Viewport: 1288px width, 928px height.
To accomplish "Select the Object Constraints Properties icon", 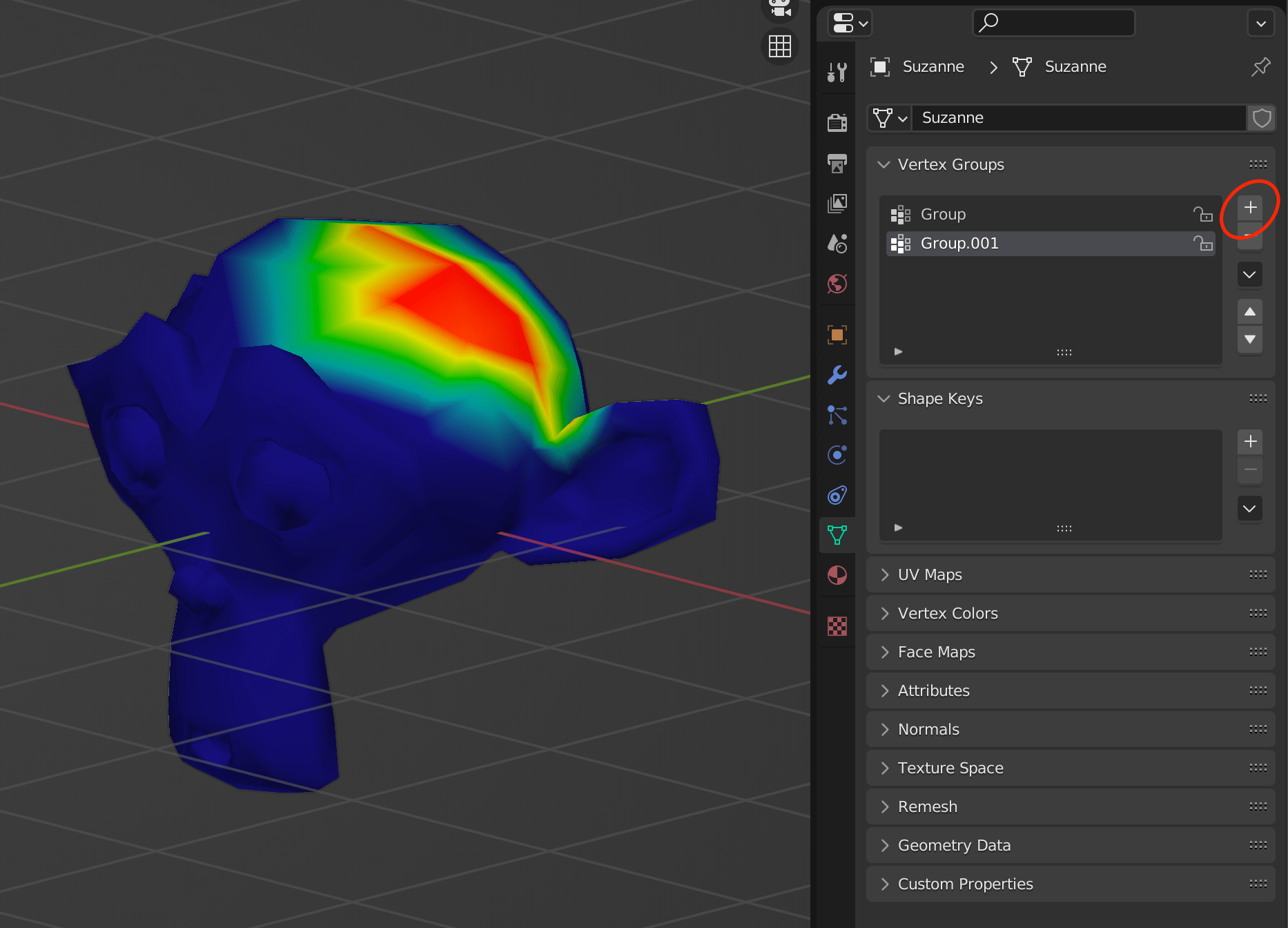I will click(x=837, y=495).
